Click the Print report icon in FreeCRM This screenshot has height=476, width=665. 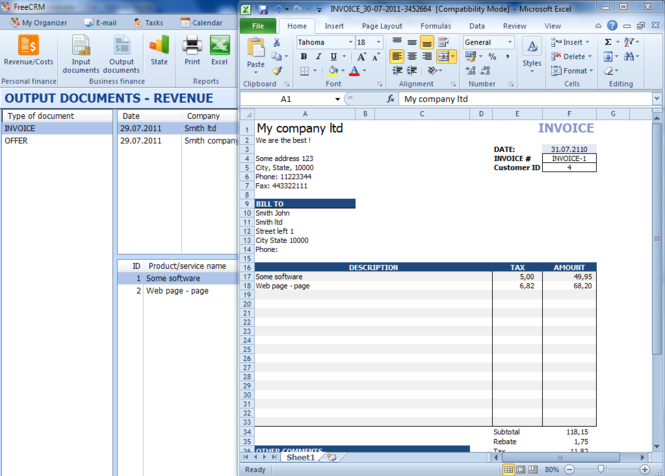click(192, 50)
